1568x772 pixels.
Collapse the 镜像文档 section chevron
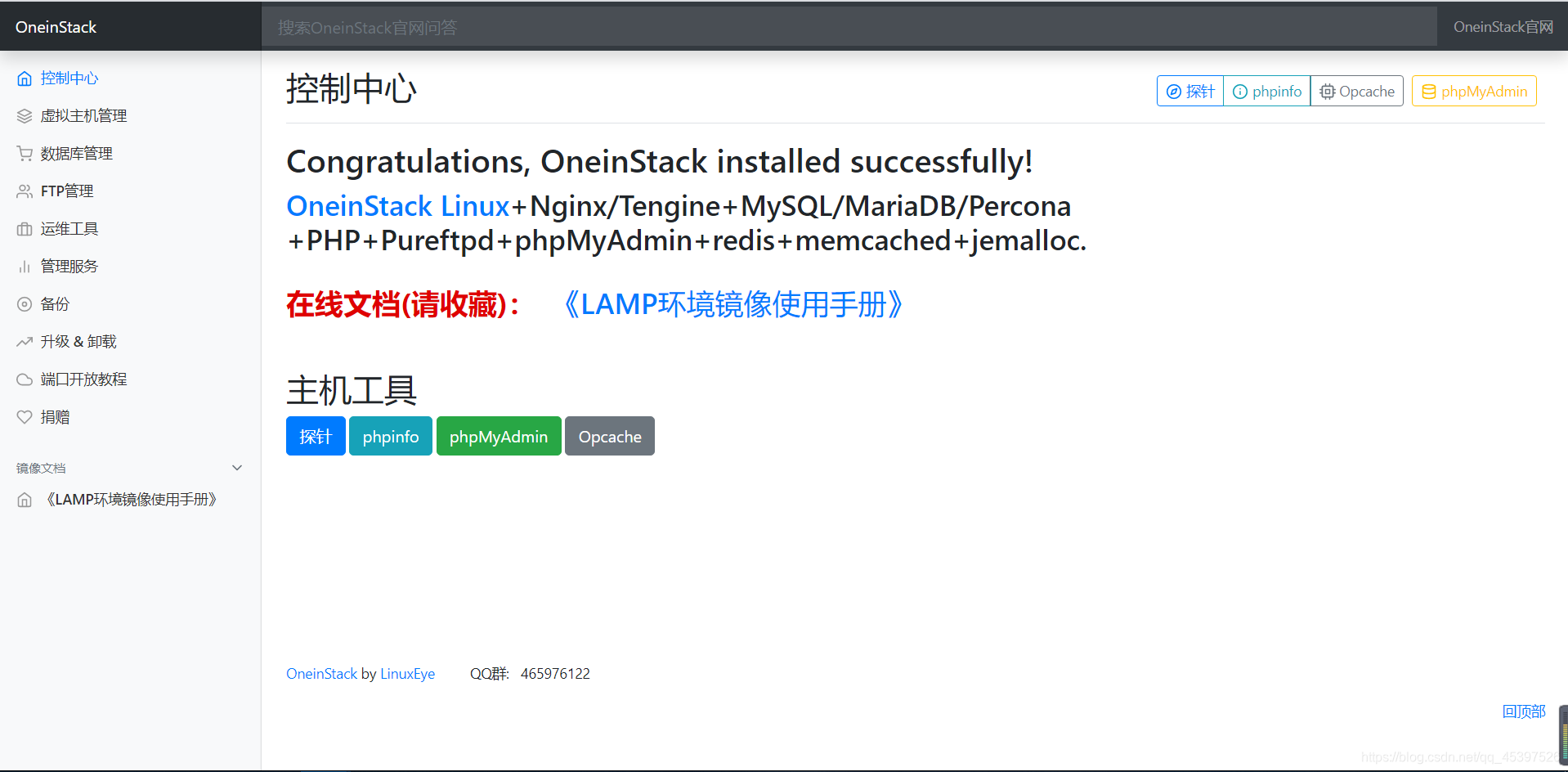pyautogui.click(x=237, y=468)
